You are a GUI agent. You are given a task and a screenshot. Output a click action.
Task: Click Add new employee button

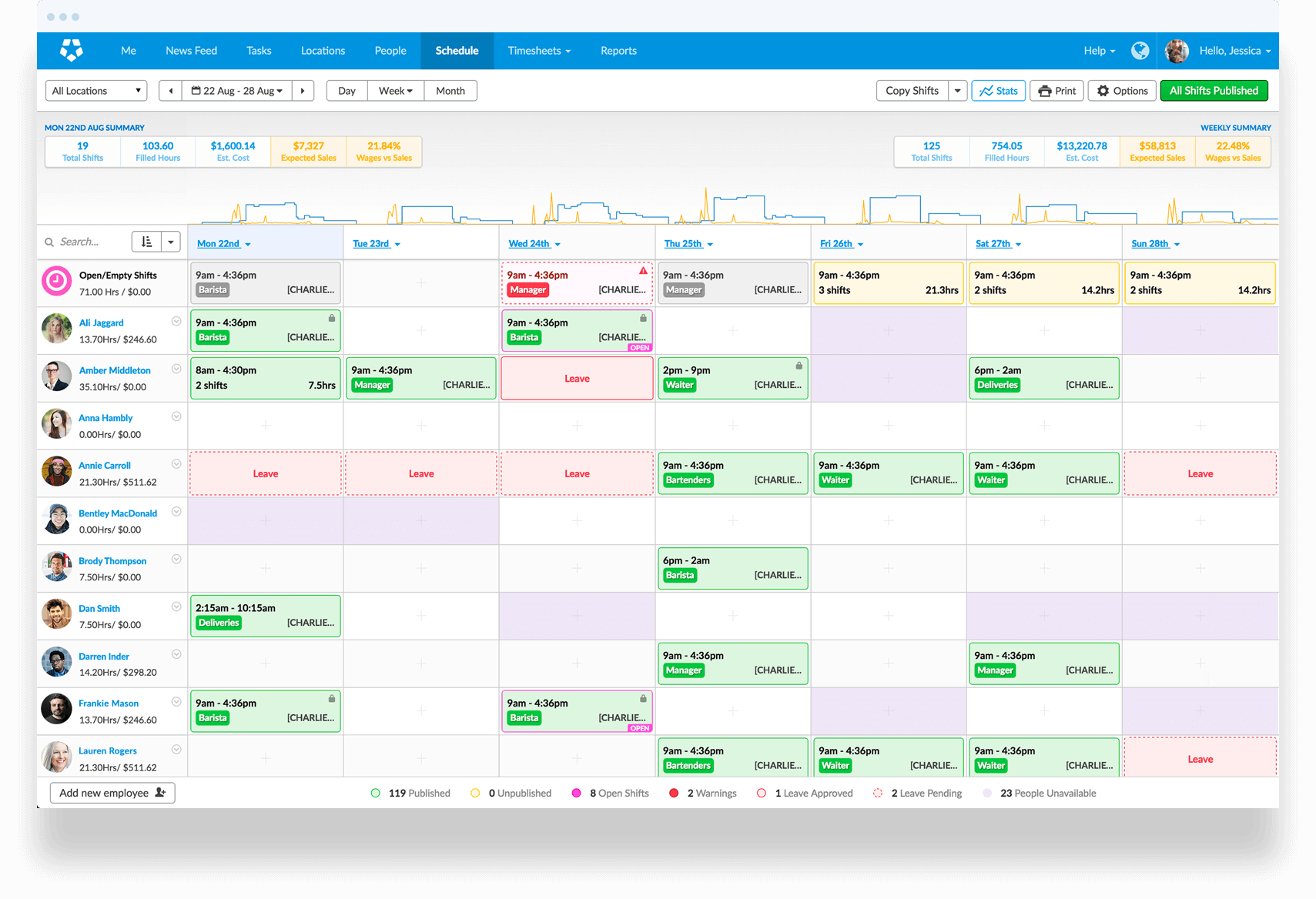(x=112, y=793)
